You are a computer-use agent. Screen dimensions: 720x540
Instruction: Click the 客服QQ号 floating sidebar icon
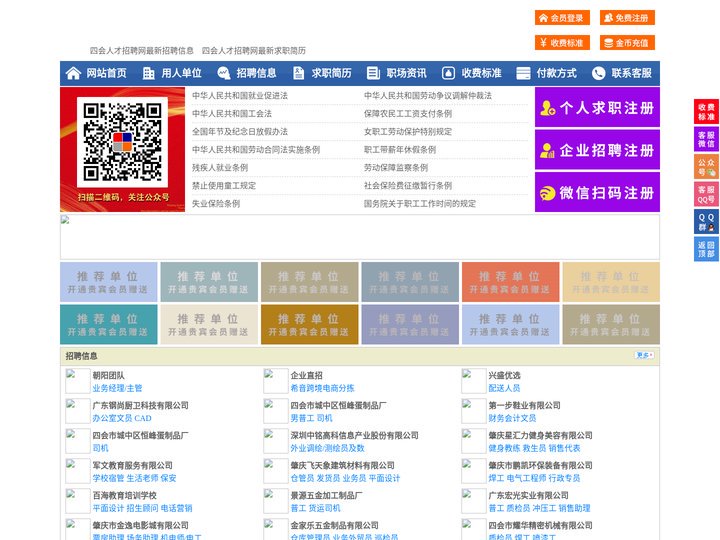click(x=706, y=194)
